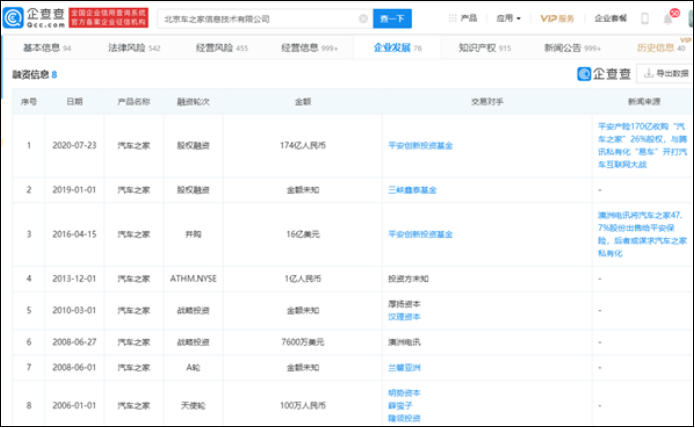Select the 企业发展 tab
Image resolution: width=695 pixels, height=428 pixels.
pyautogui.click(x=398, y=48)
